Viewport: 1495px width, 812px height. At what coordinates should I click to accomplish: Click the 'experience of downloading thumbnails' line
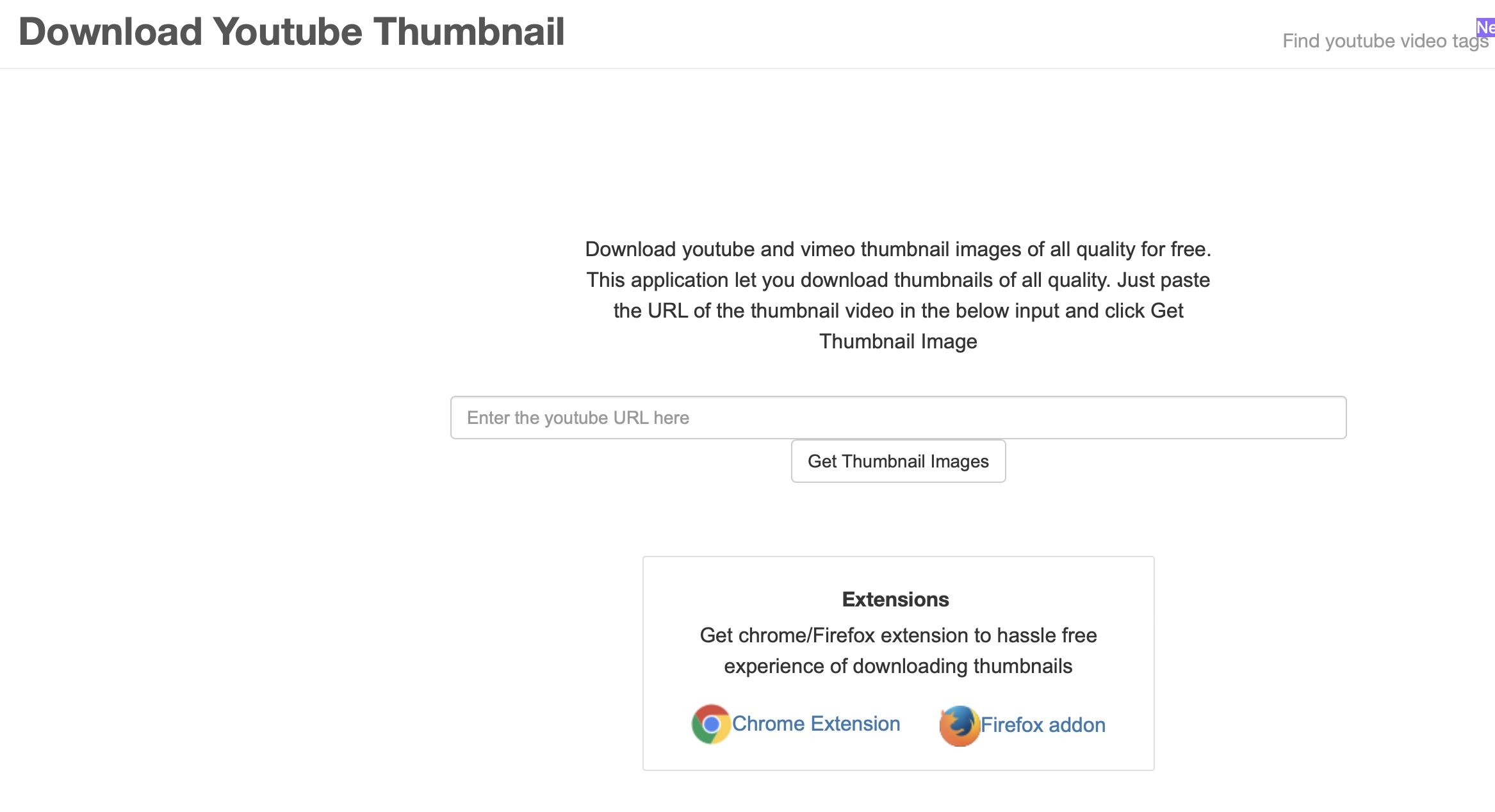point(898,666)
